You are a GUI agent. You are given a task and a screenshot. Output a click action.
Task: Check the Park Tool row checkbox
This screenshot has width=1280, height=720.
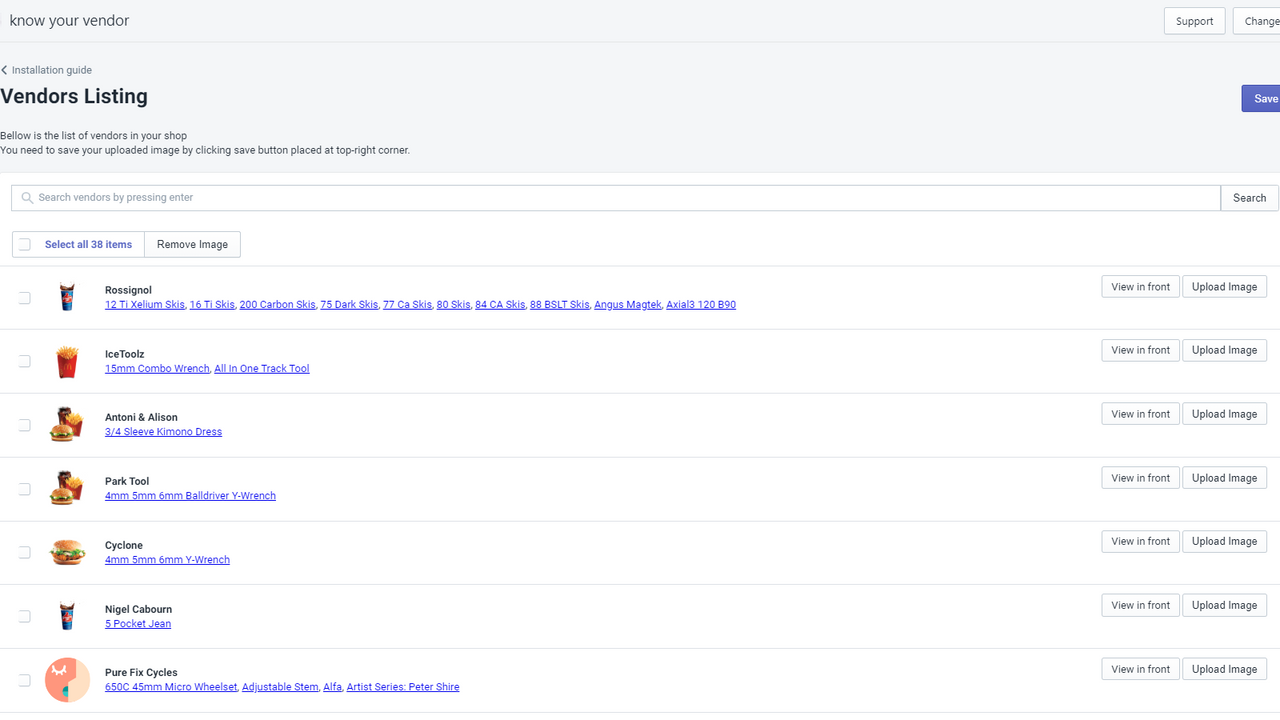[x=25, y=489]
